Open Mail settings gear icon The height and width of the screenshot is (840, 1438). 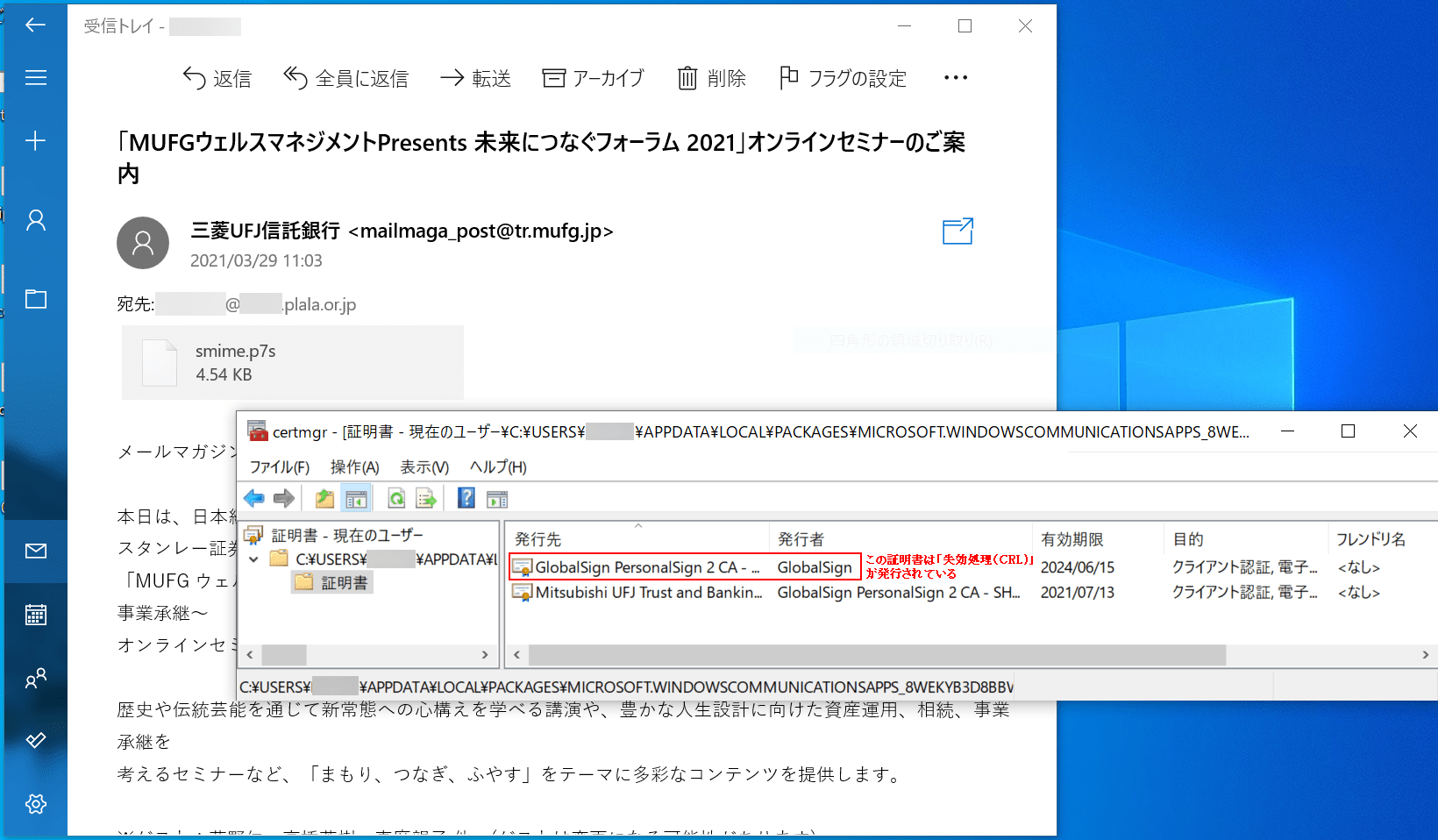[35, 804]
